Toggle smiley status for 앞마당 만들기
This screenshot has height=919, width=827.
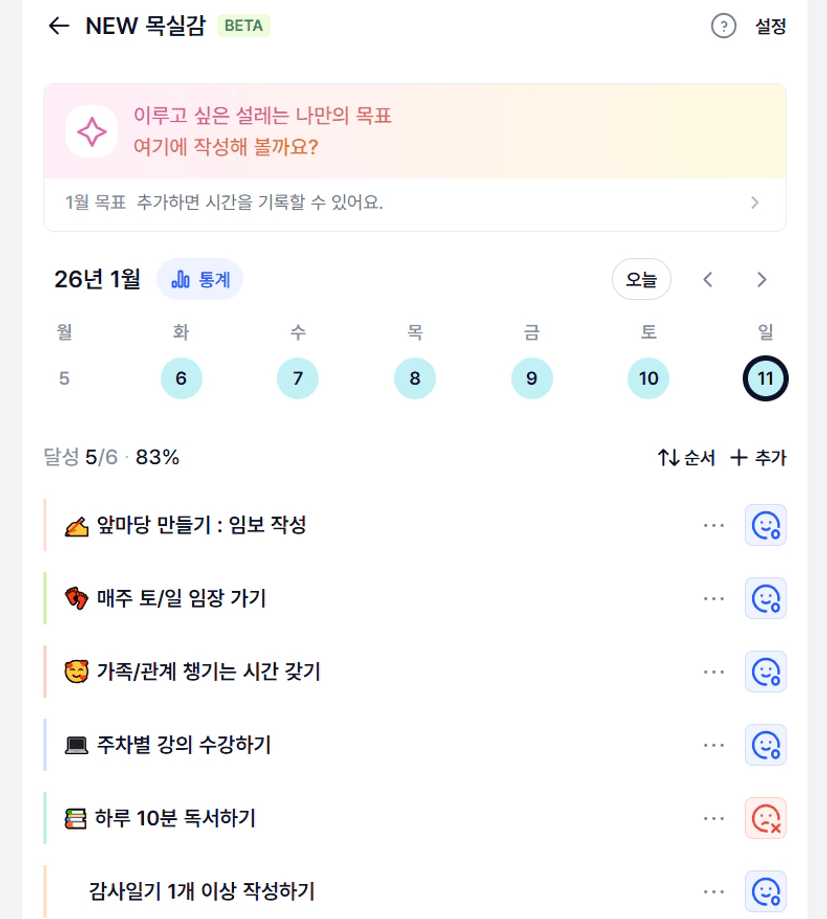click(x=765, y=525)
